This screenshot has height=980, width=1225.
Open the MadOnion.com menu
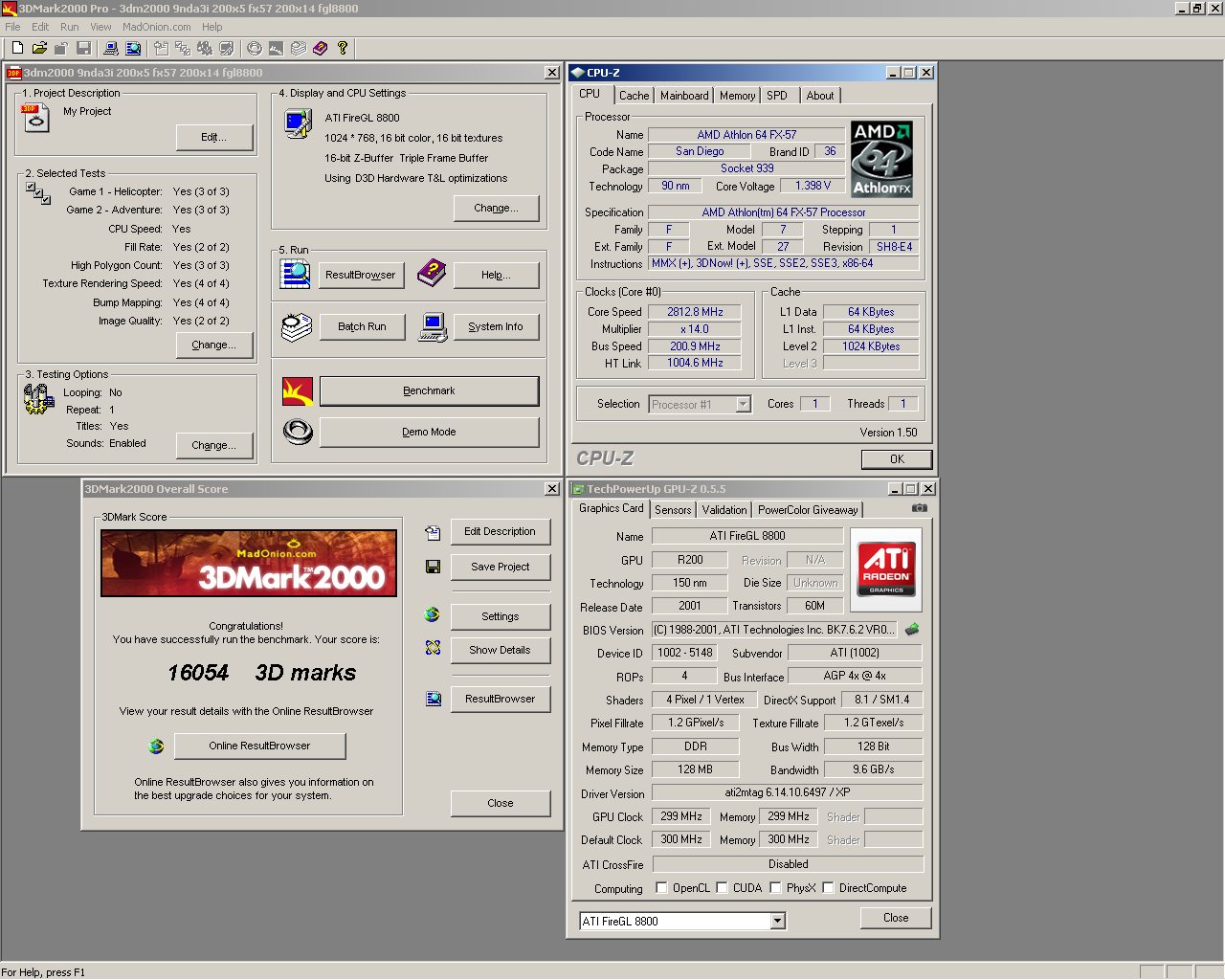point(156,27)
